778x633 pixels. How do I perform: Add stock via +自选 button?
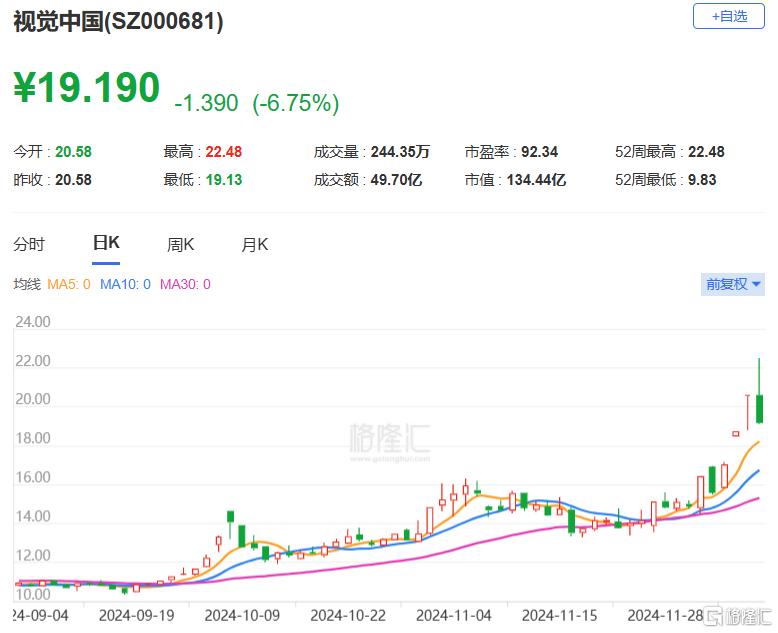coord(728,16)
